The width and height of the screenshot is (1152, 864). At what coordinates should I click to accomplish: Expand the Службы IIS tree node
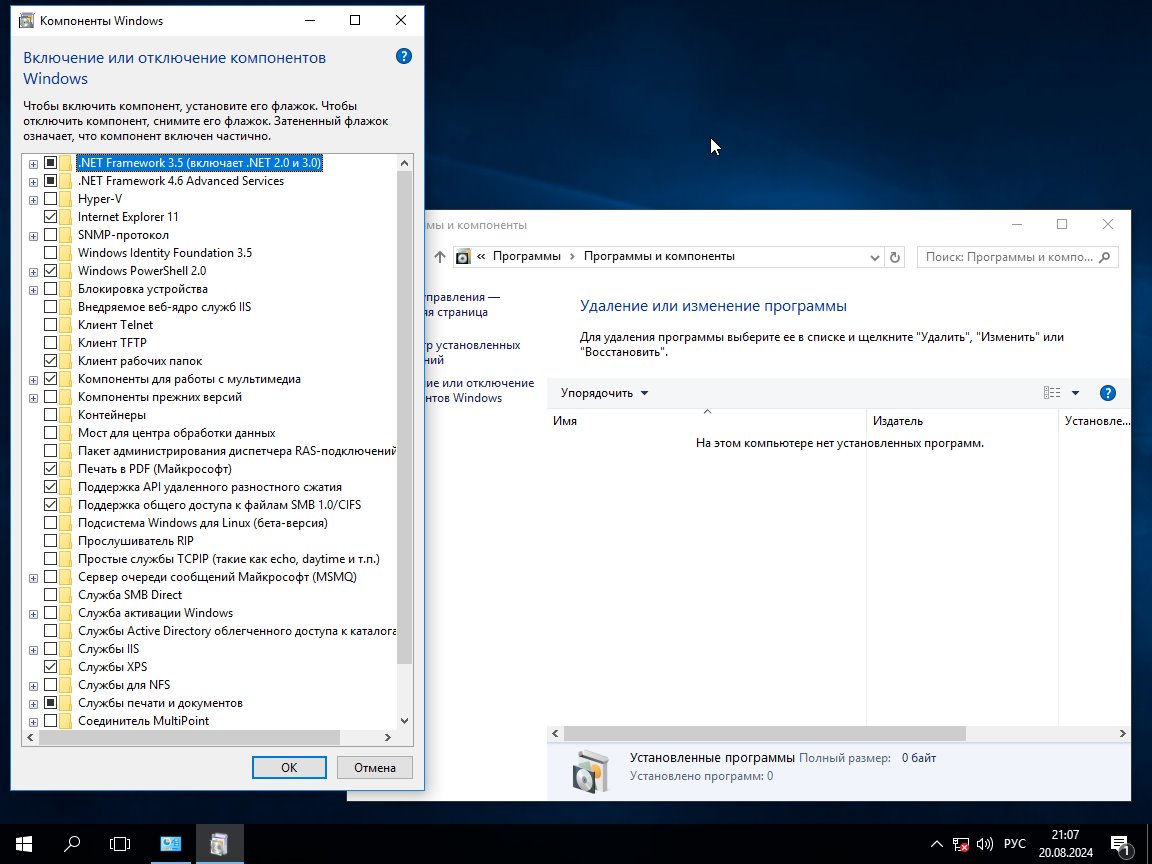33,649
